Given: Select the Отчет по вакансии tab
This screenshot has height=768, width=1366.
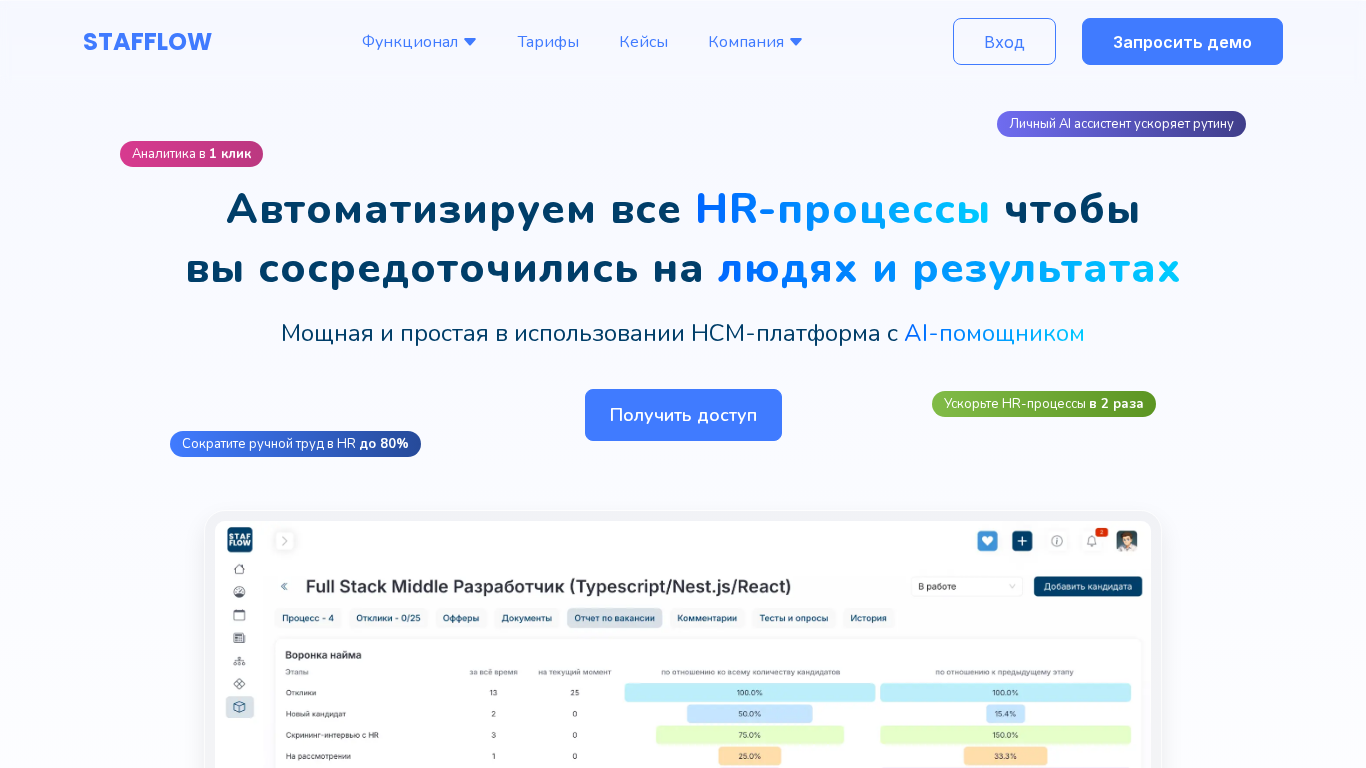Looking at the screenshot, I should (614, 618).
